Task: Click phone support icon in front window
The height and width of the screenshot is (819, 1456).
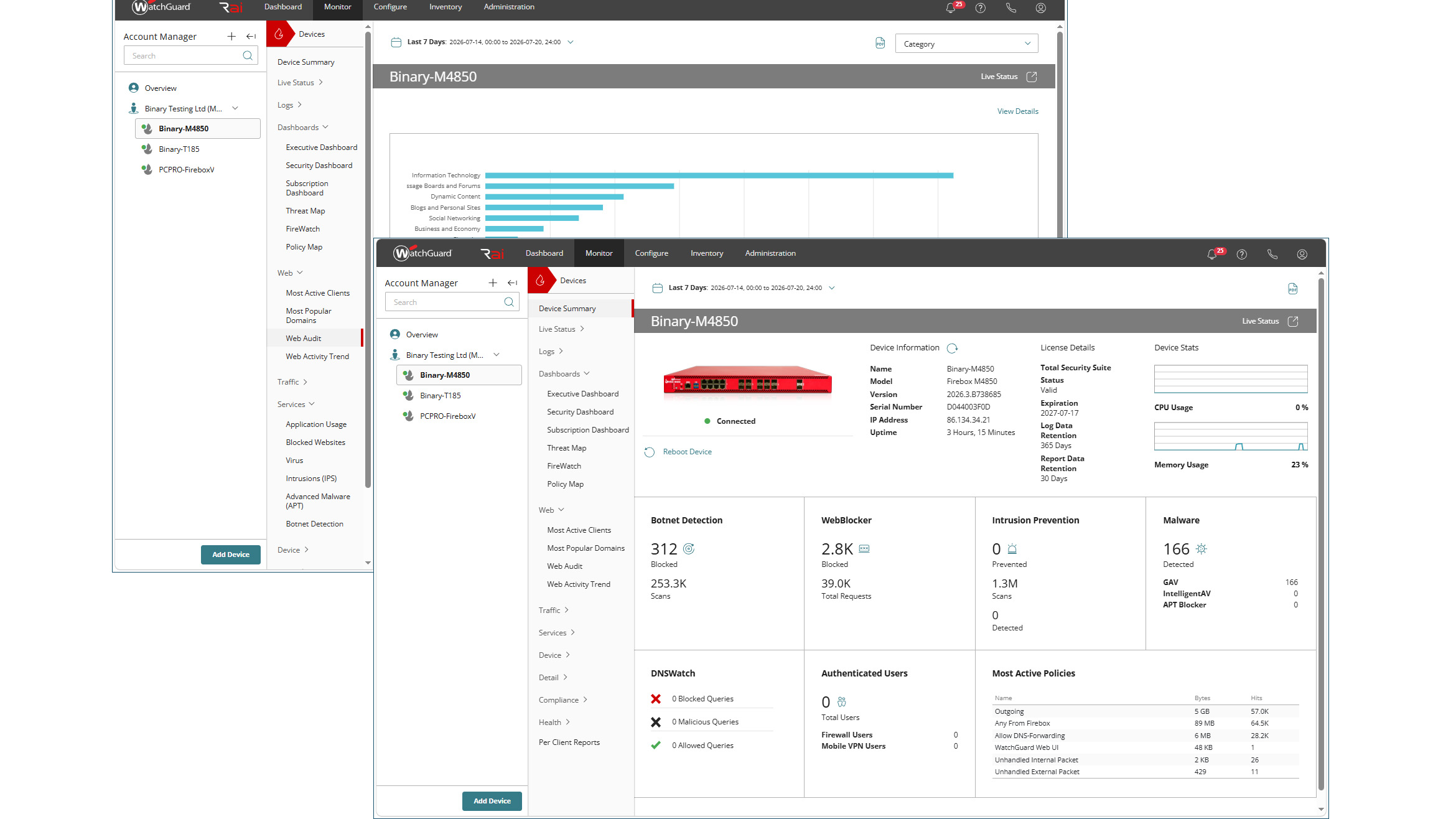Action: pyautogui.click(x=1272, y=255)
